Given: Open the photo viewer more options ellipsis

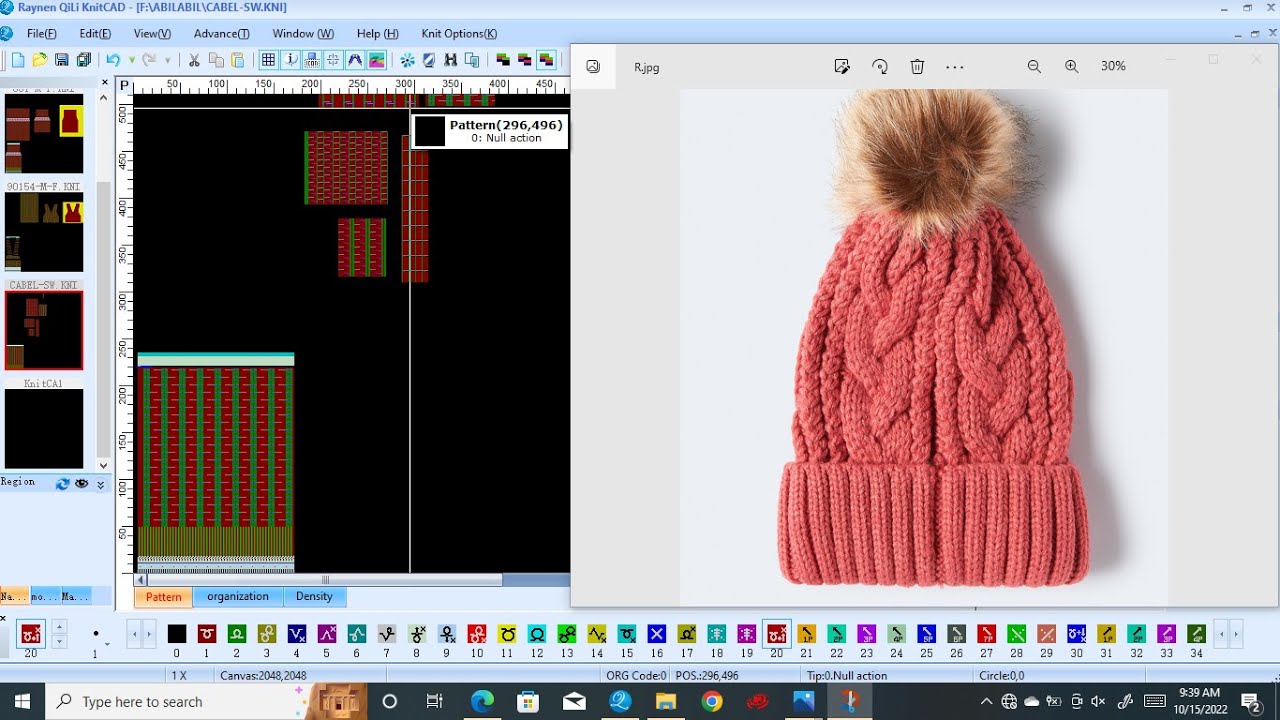Looking at the screenshot, I should 955,67.
